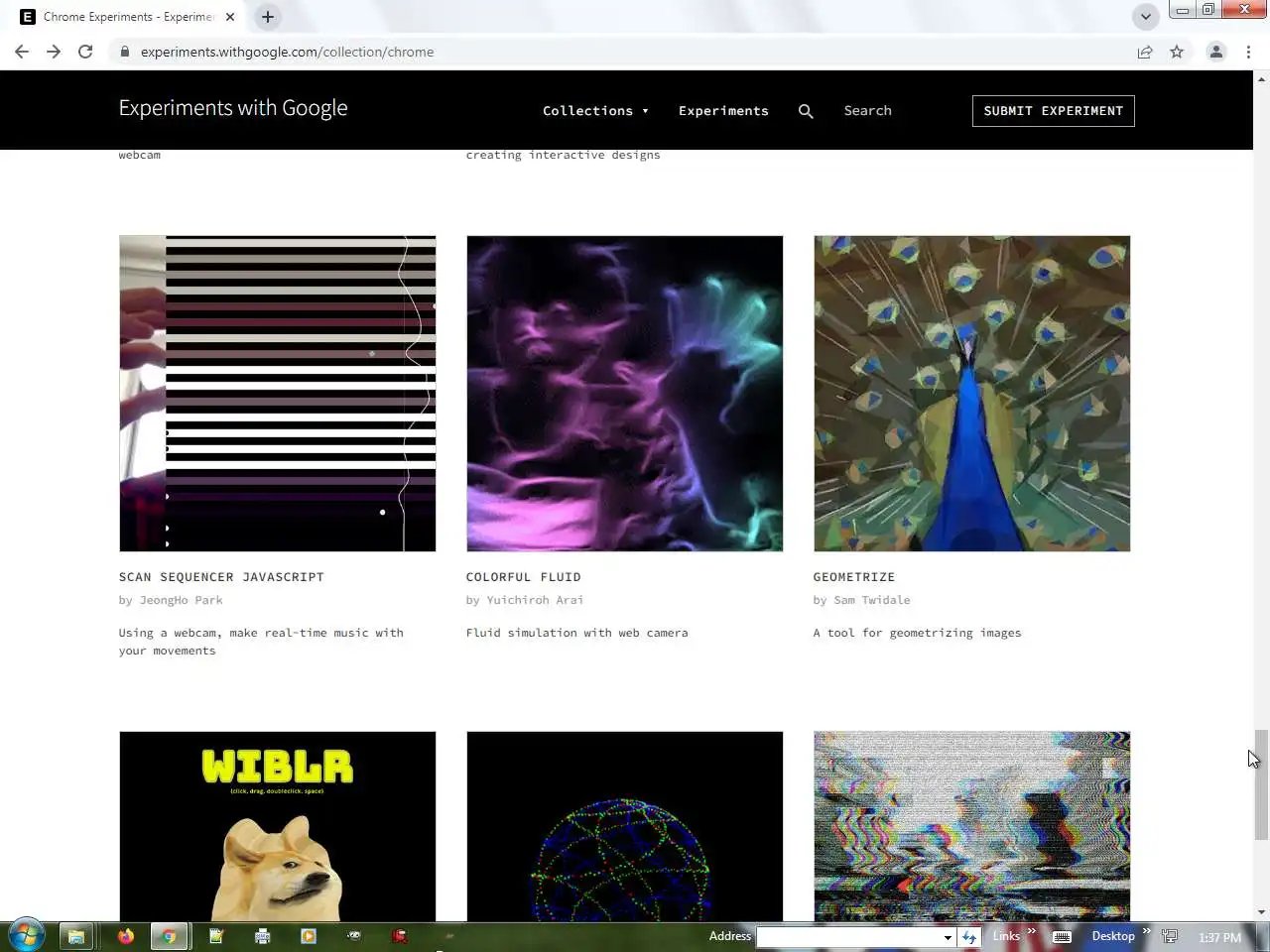
Task: Click the page vertical scrollbar thumb
Action: pos(1262,785)
